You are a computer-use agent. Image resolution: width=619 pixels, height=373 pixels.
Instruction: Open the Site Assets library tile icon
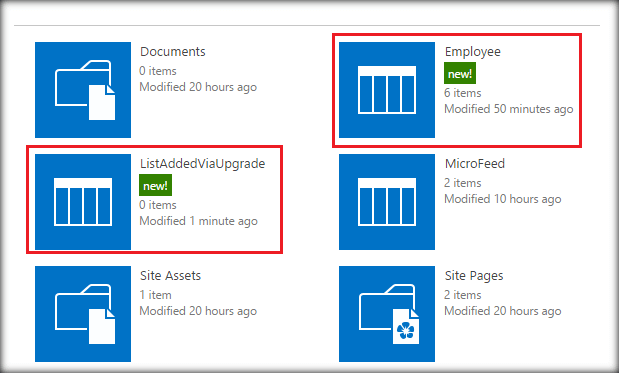click(83, 314)
